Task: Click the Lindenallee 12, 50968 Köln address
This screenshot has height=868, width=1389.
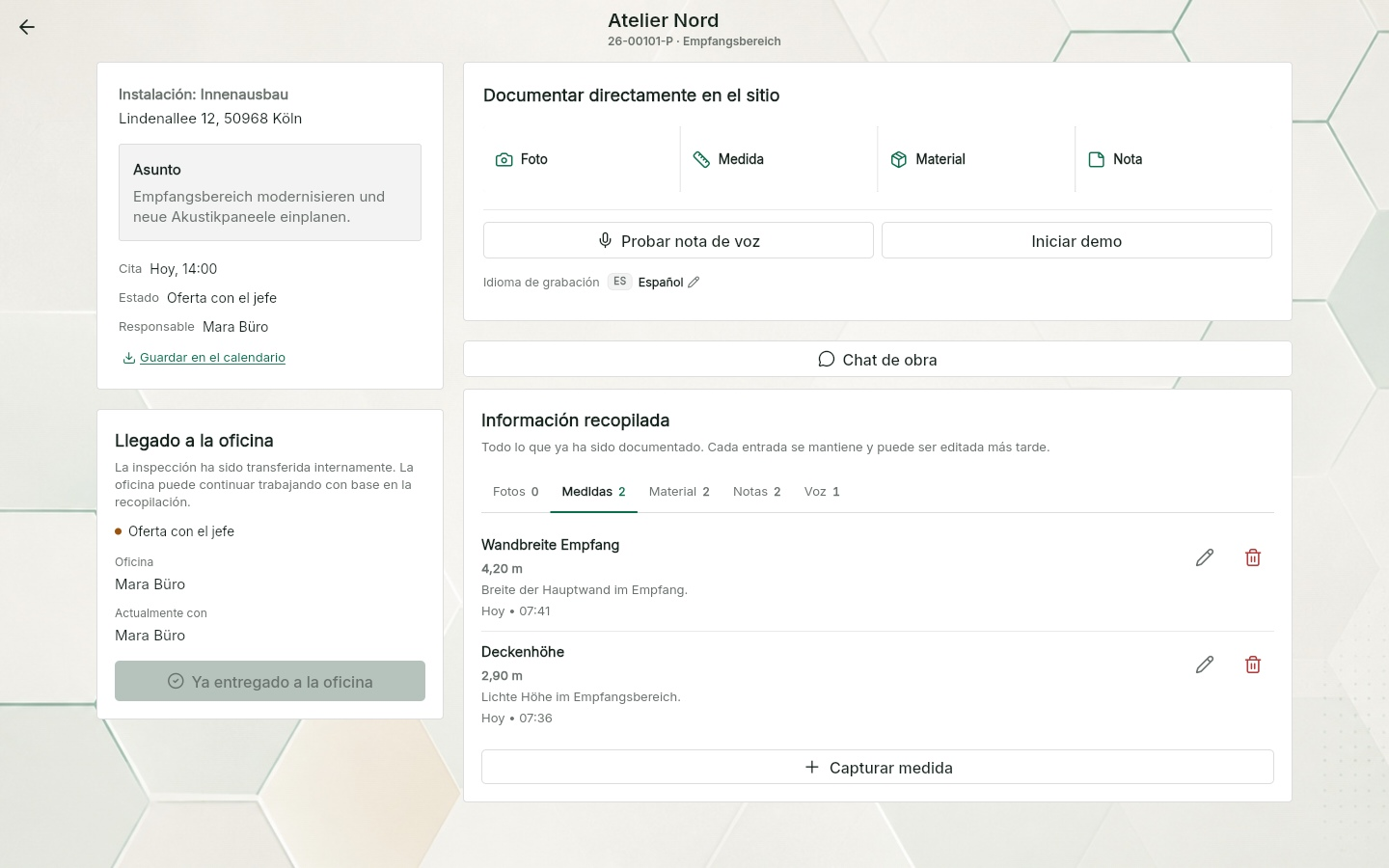Action: click(x=210, y=119)
